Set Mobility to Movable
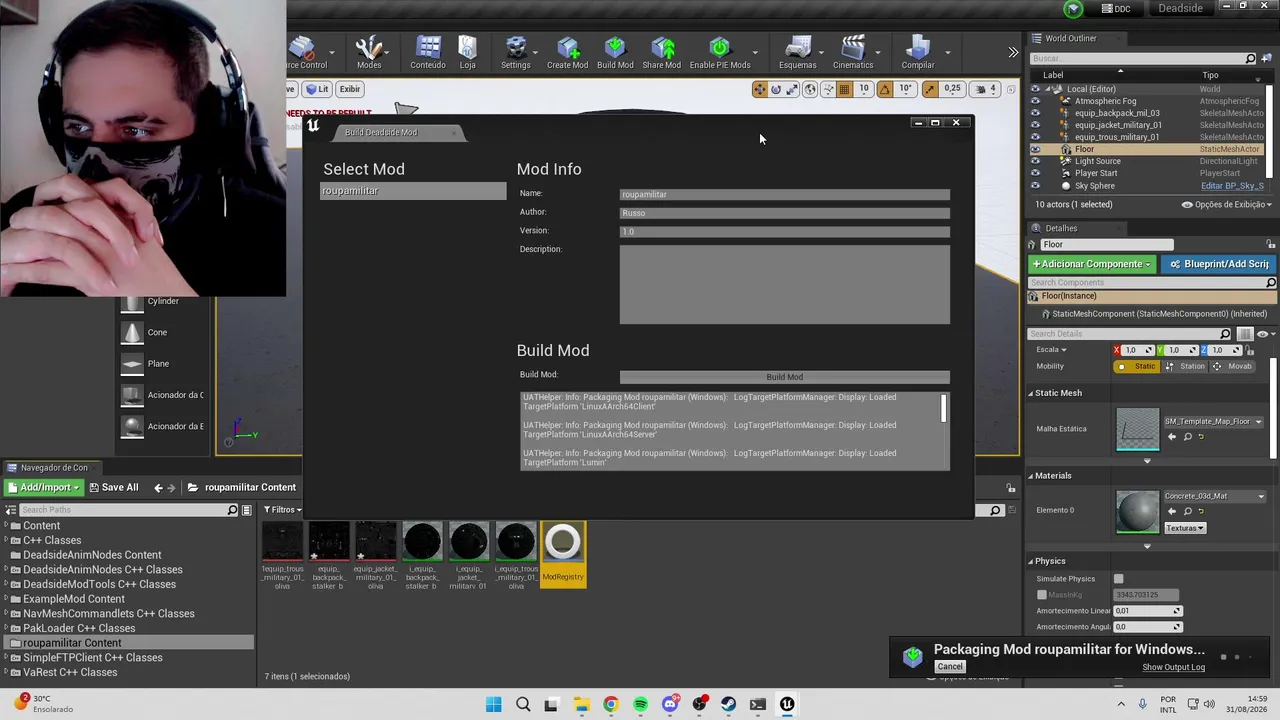Image resolution: width=1280 pixels, height=720 pixels. 1232,366
